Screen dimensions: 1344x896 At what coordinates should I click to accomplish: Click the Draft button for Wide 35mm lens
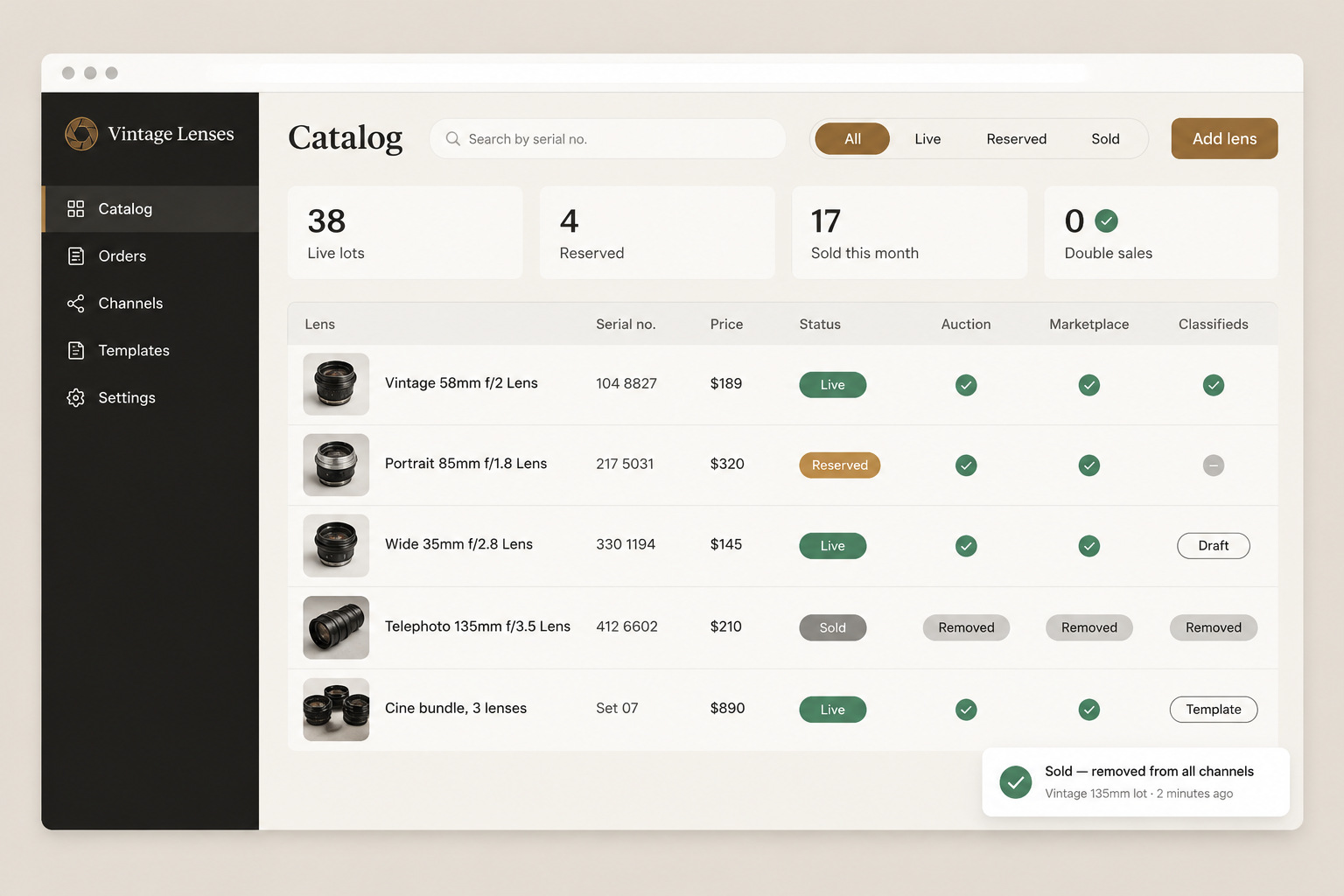[1214, 546]
